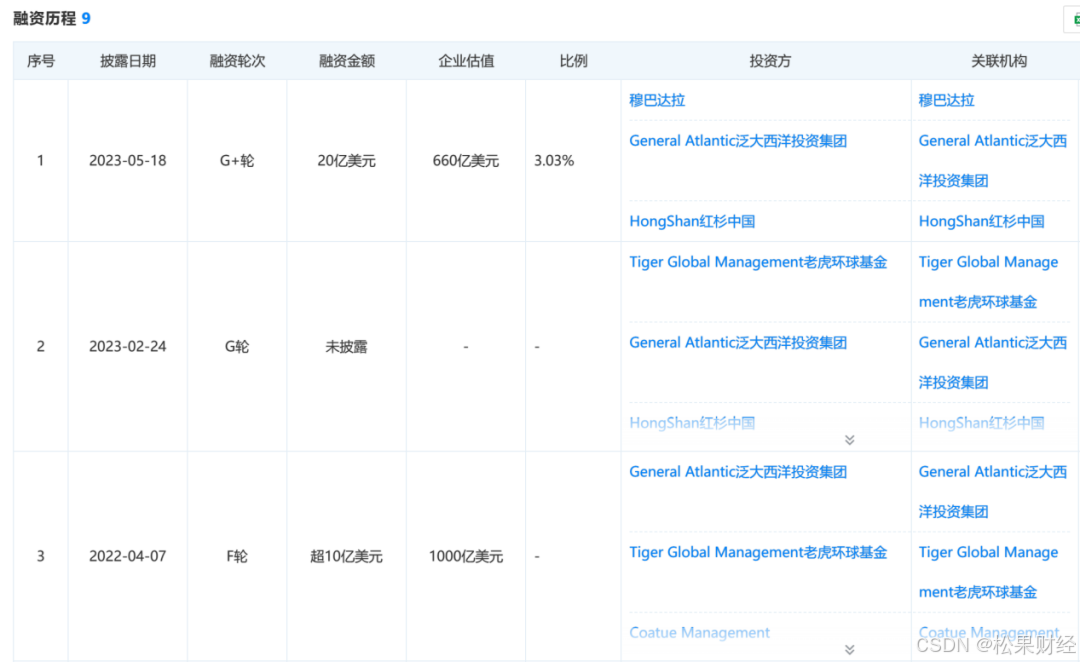Viewport: 1080px width, 662px height.
Task: Open General Atlantic investor link in row 2
Action: (738, 343)
